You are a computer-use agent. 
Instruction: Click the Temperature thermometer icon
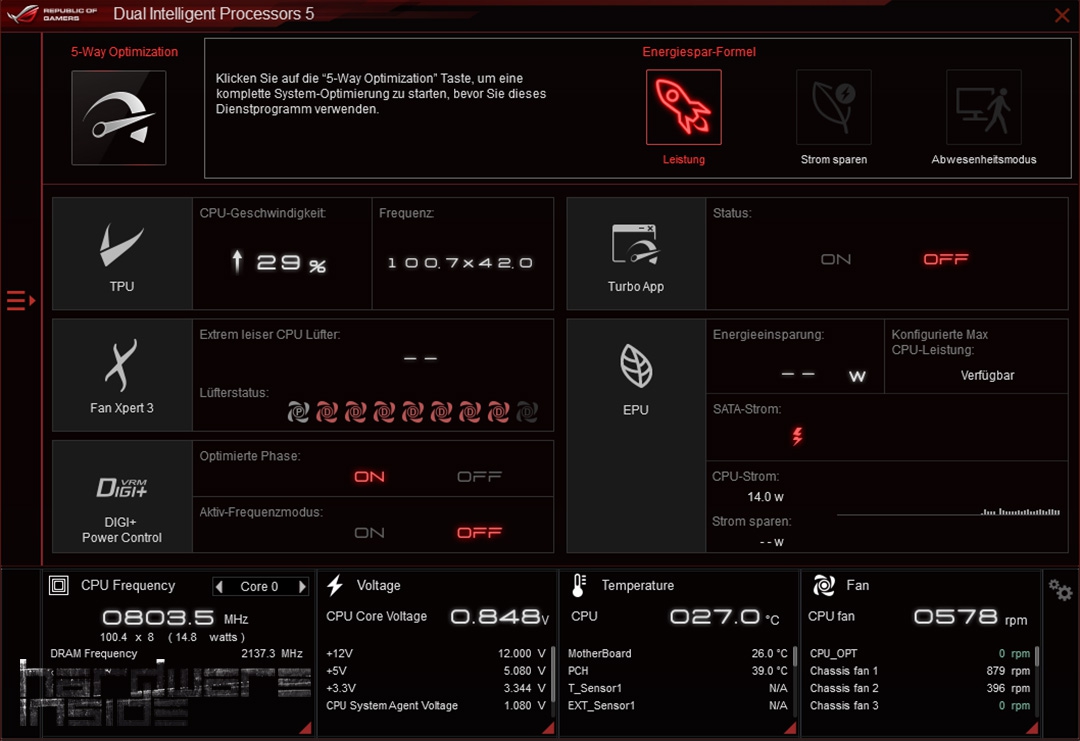pyautogui.click(x=579, y=585)
